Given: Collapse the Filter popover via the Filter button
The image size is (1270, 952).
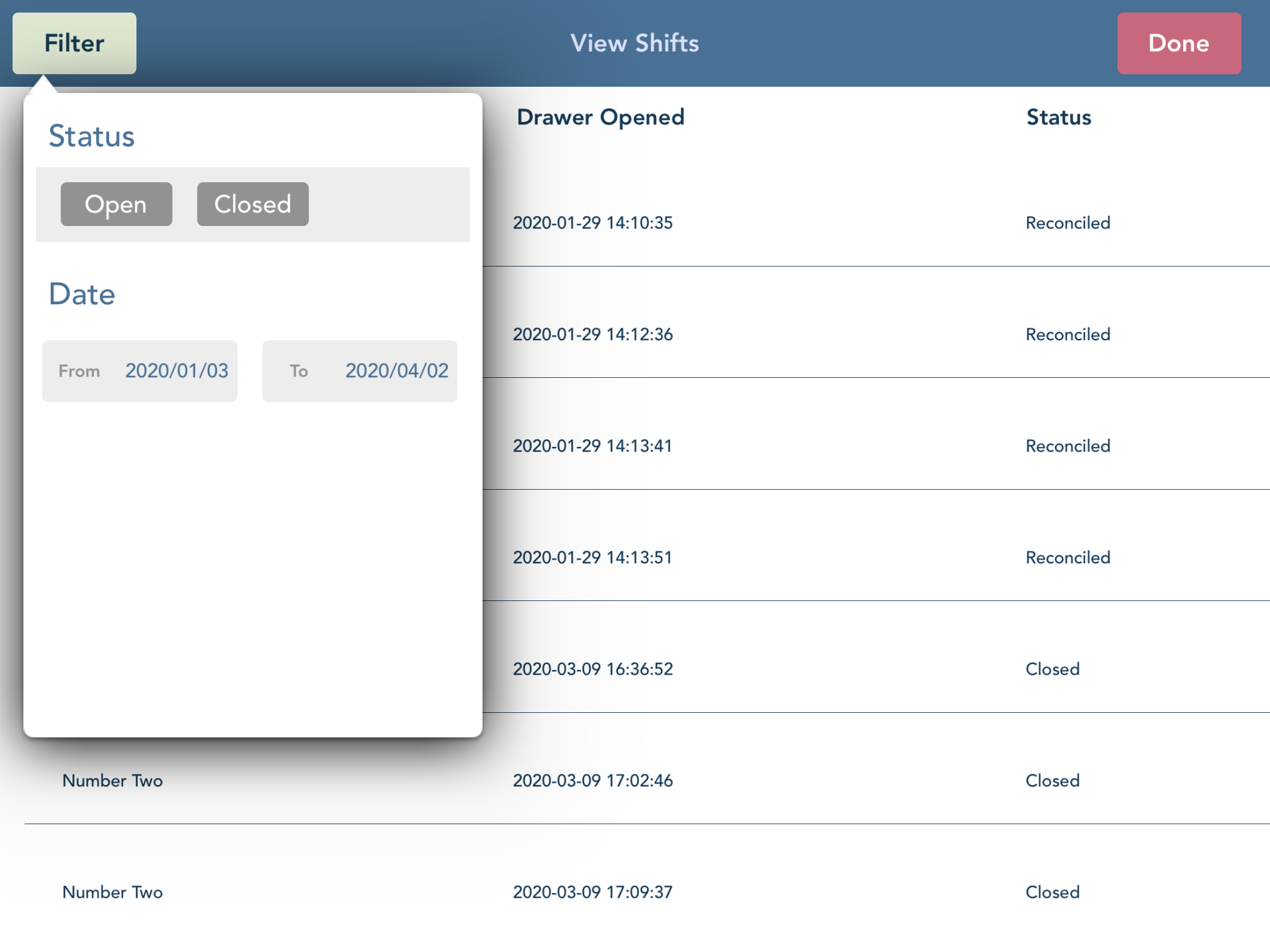Looking at the screenshot, I should point(74,43).
